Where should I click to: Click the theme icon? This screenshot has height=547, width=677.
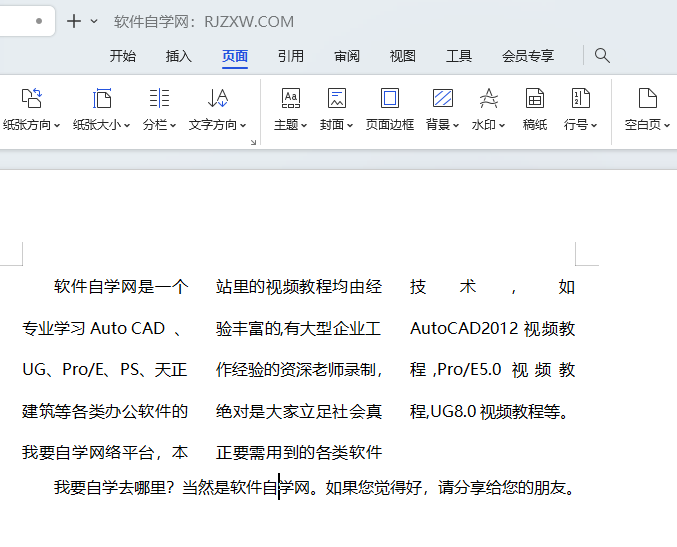(x=291, y=98)
